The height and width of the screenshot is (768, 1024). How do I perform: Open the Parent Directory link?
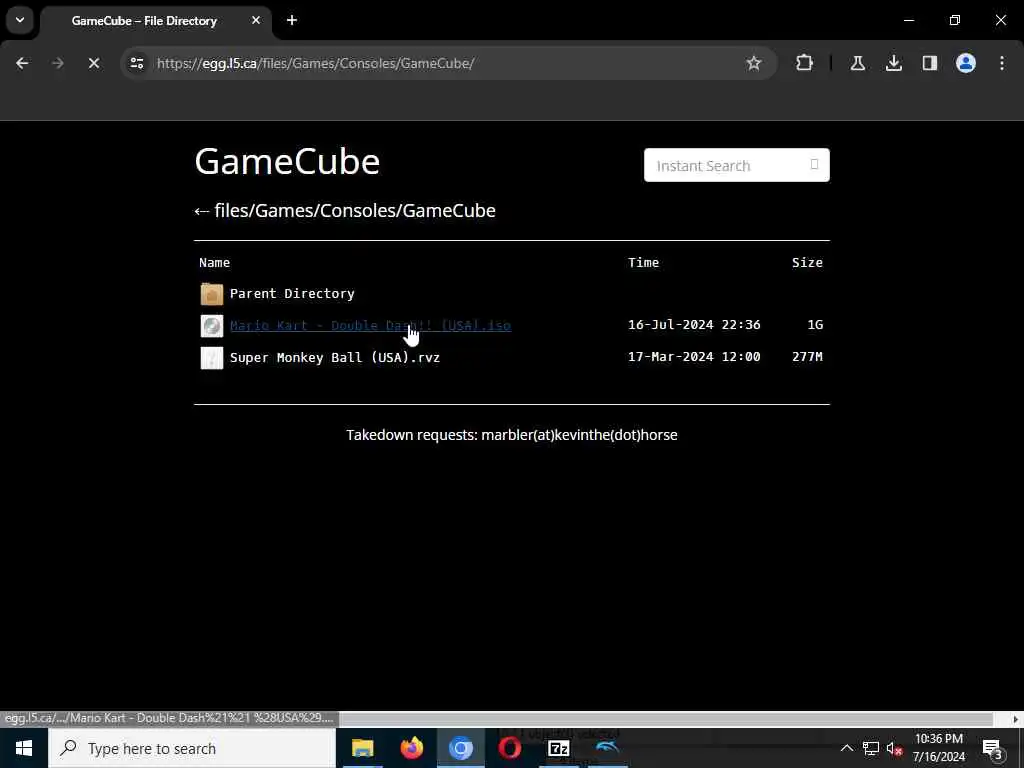[x=292, y=294]
